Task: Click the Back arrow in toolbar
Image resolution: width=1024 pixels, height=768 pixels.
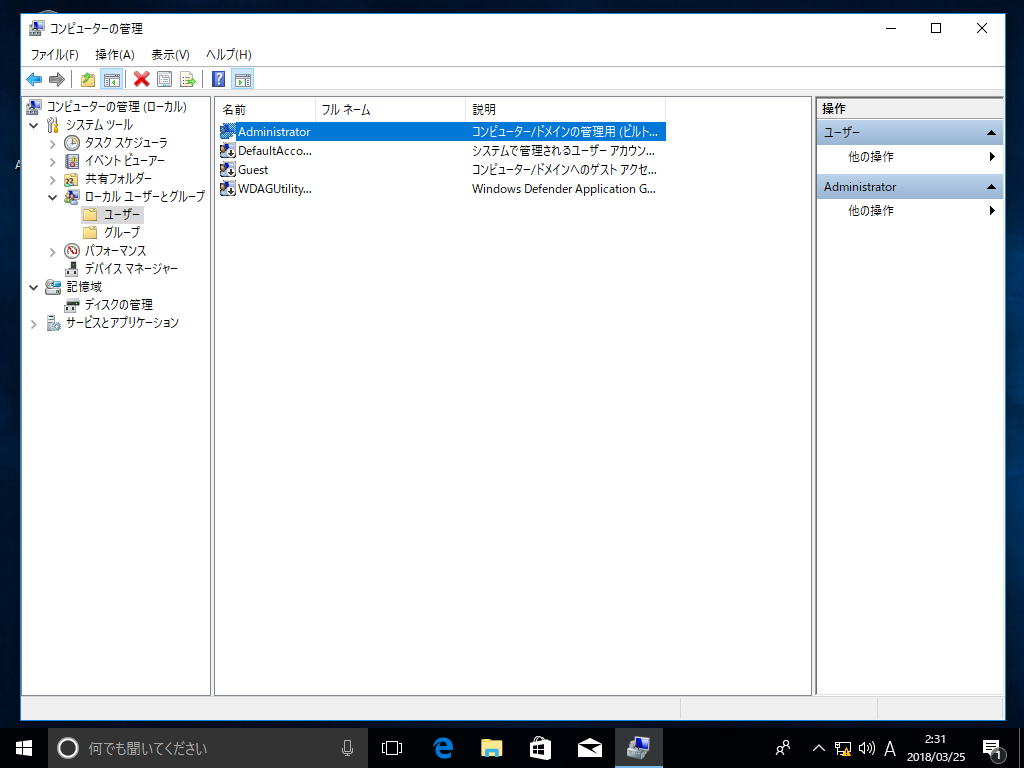Action: (34, 79)
